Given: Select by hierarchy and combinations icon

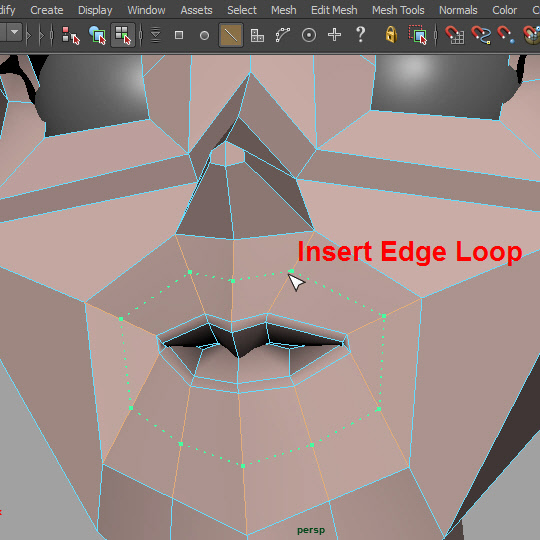Looking at the screenshot, I should coord(70,35).
